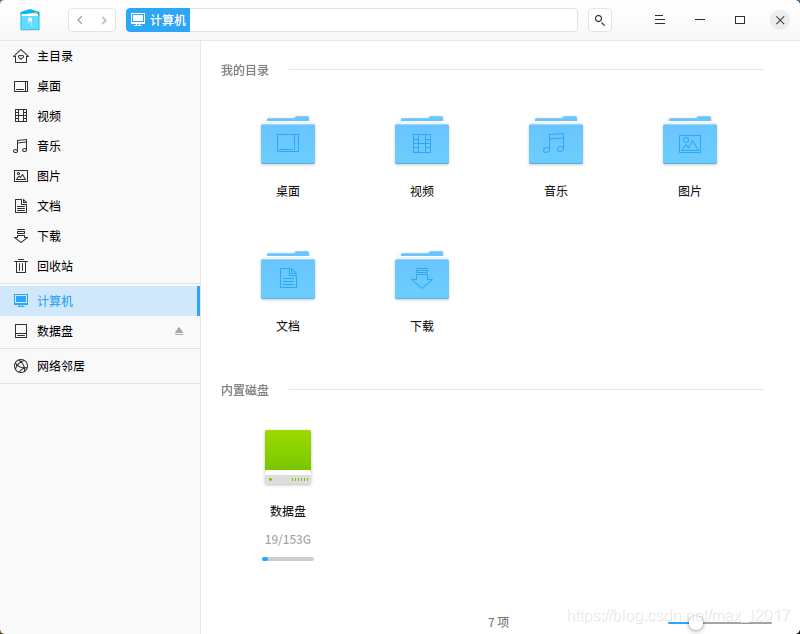Select the 图片 folder icon in main pane
The width and height of the screenshot is (800, 634).
[x=690, y=140]
